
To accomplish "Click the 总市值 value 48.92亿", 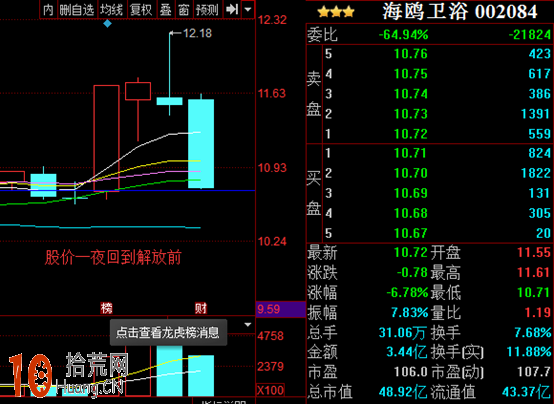I will tap(403, 392).
